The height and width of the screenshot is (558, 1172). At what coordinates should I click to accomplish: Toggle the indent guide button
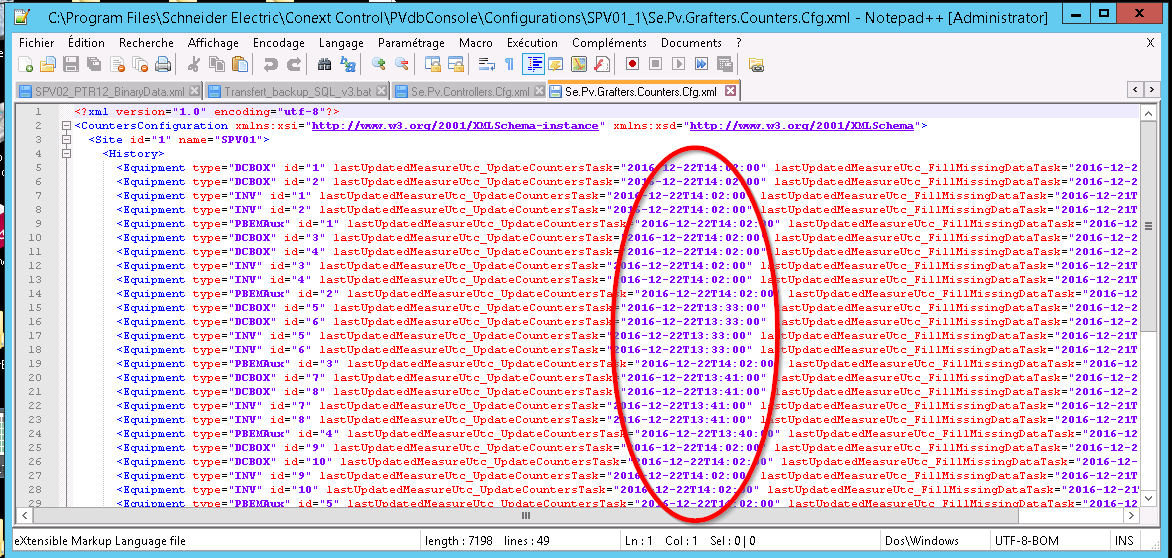533,65
